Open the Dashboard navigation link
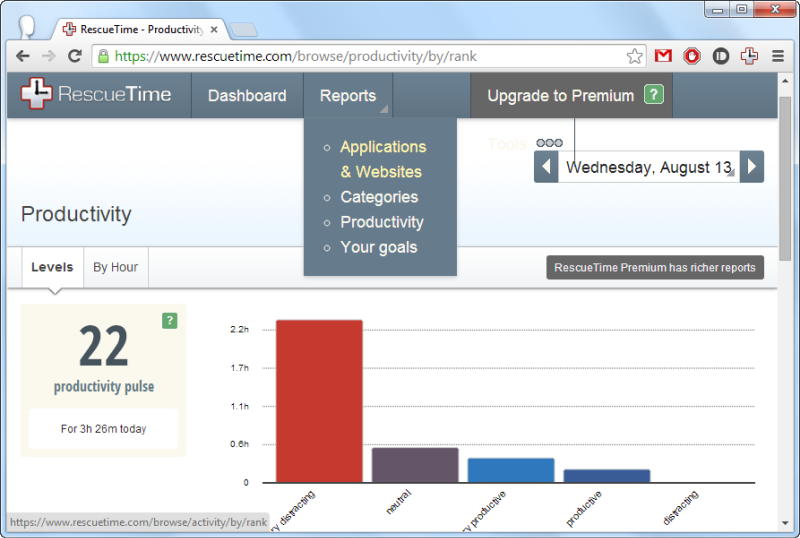800x538 pixels. click(247, 95)
